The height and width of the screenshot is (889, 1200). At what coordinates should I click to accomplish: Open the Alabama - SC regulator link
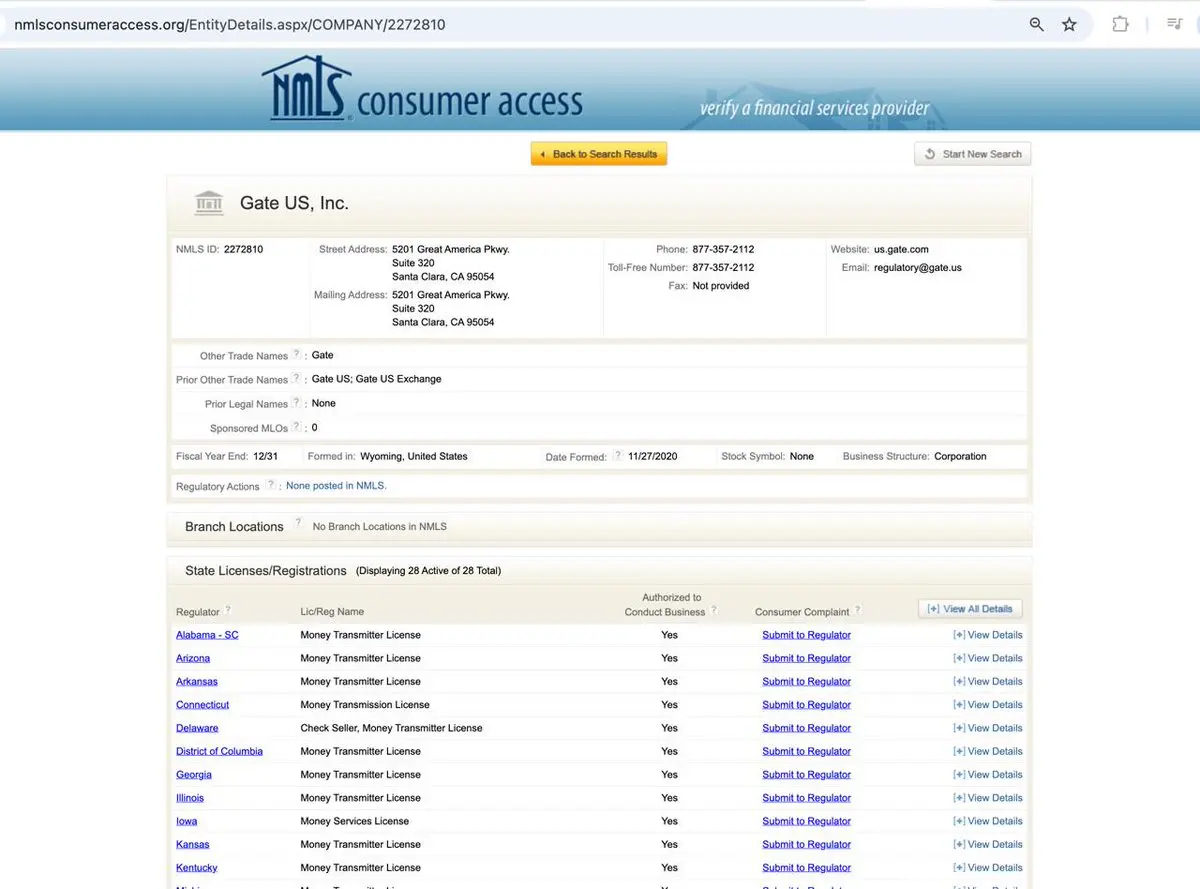pos(207,635)
